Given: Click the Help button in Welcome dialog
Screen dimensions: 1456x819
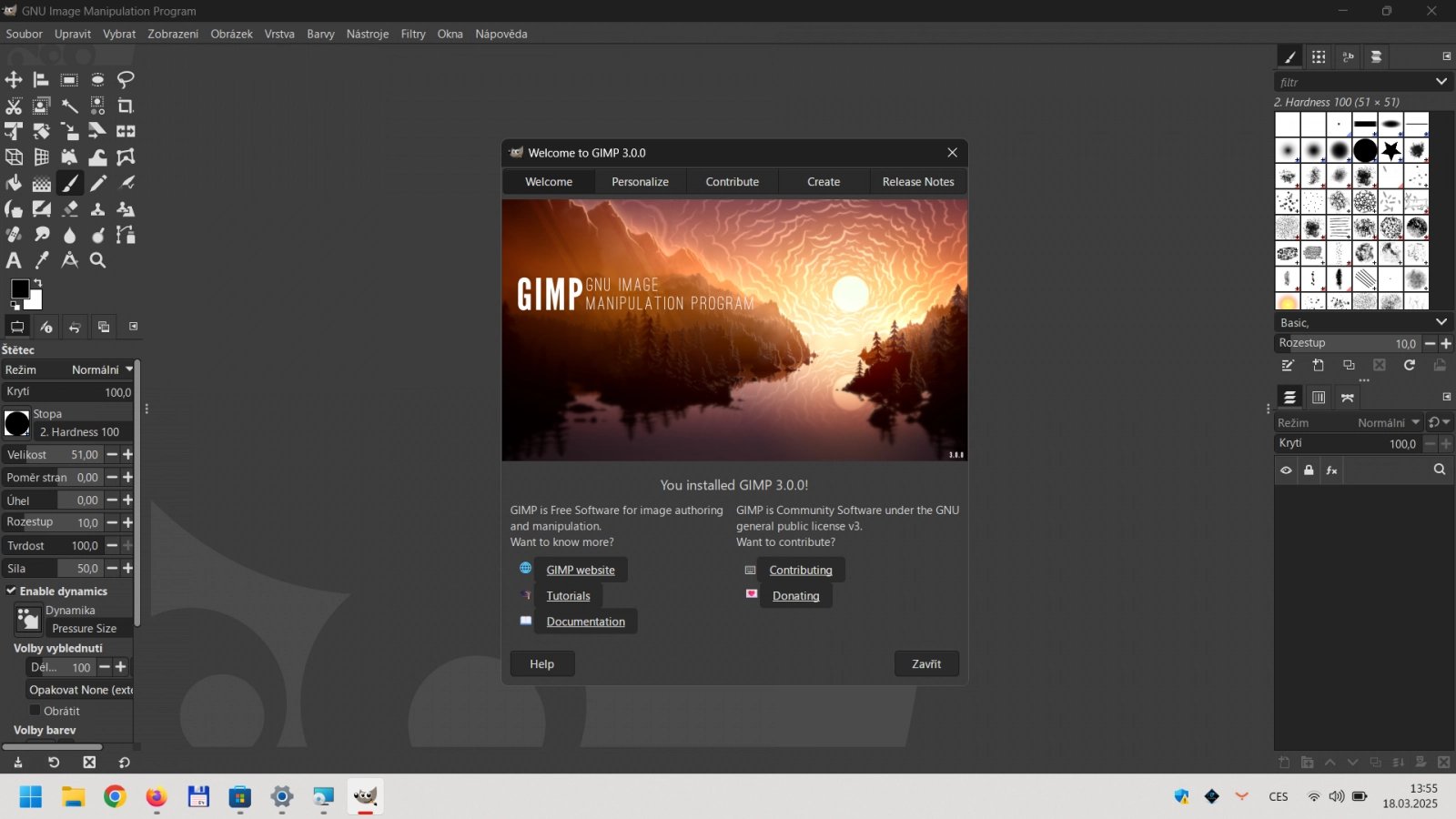Looking at the screenshot, I should [542, 664].
